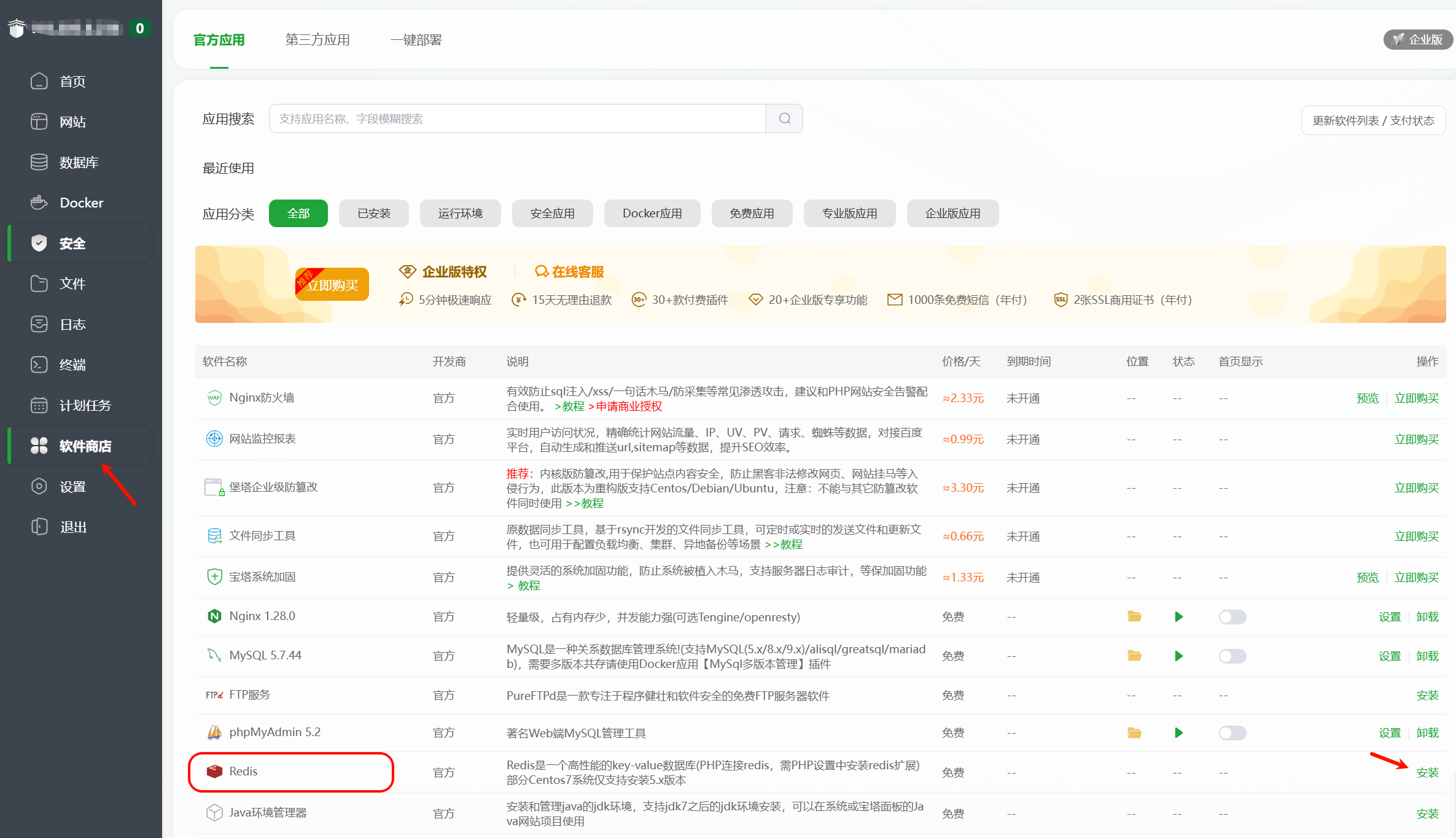This screenshot has width=1456, height=838.
Task: Click 立即购买 for Nginx防火墙
Action: [1416, 398]
